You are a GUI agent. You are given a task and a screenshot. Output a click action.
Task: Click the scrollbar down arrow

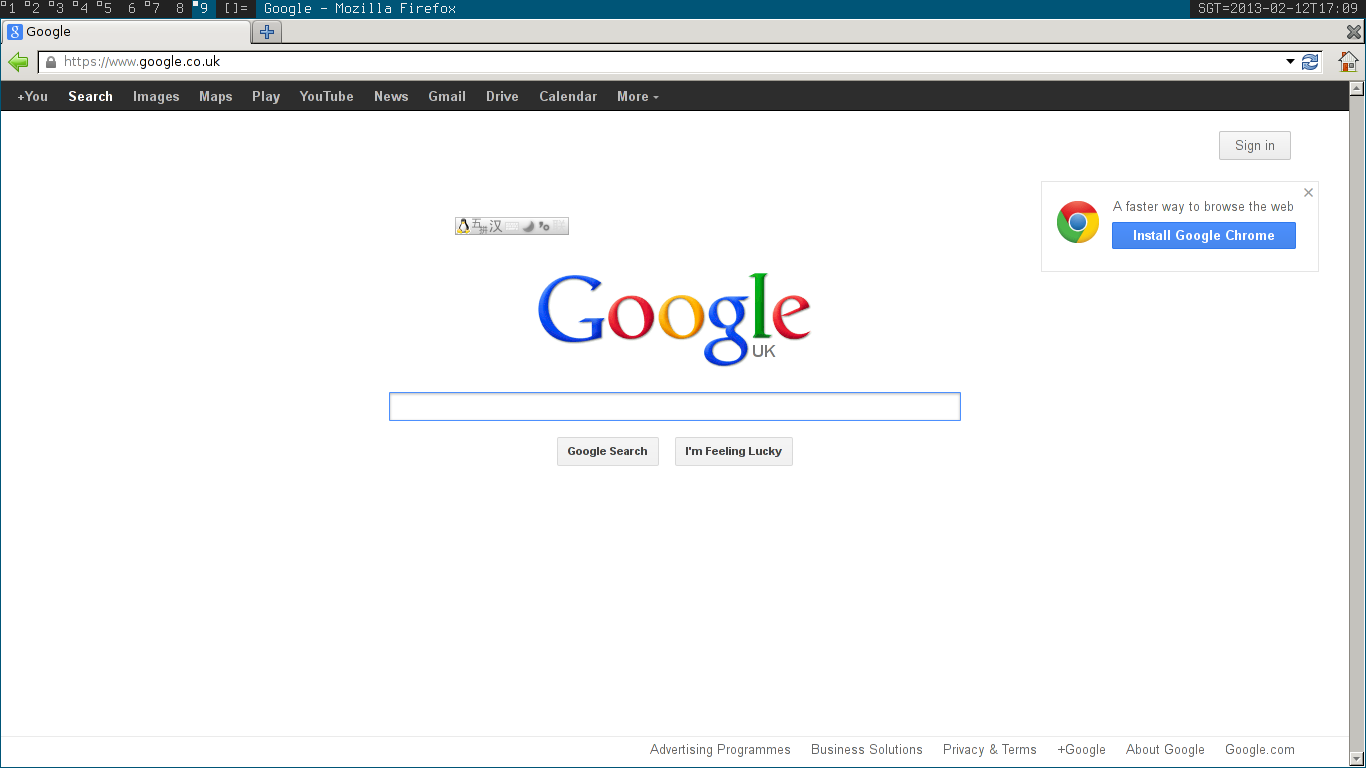pos(1357,759)
